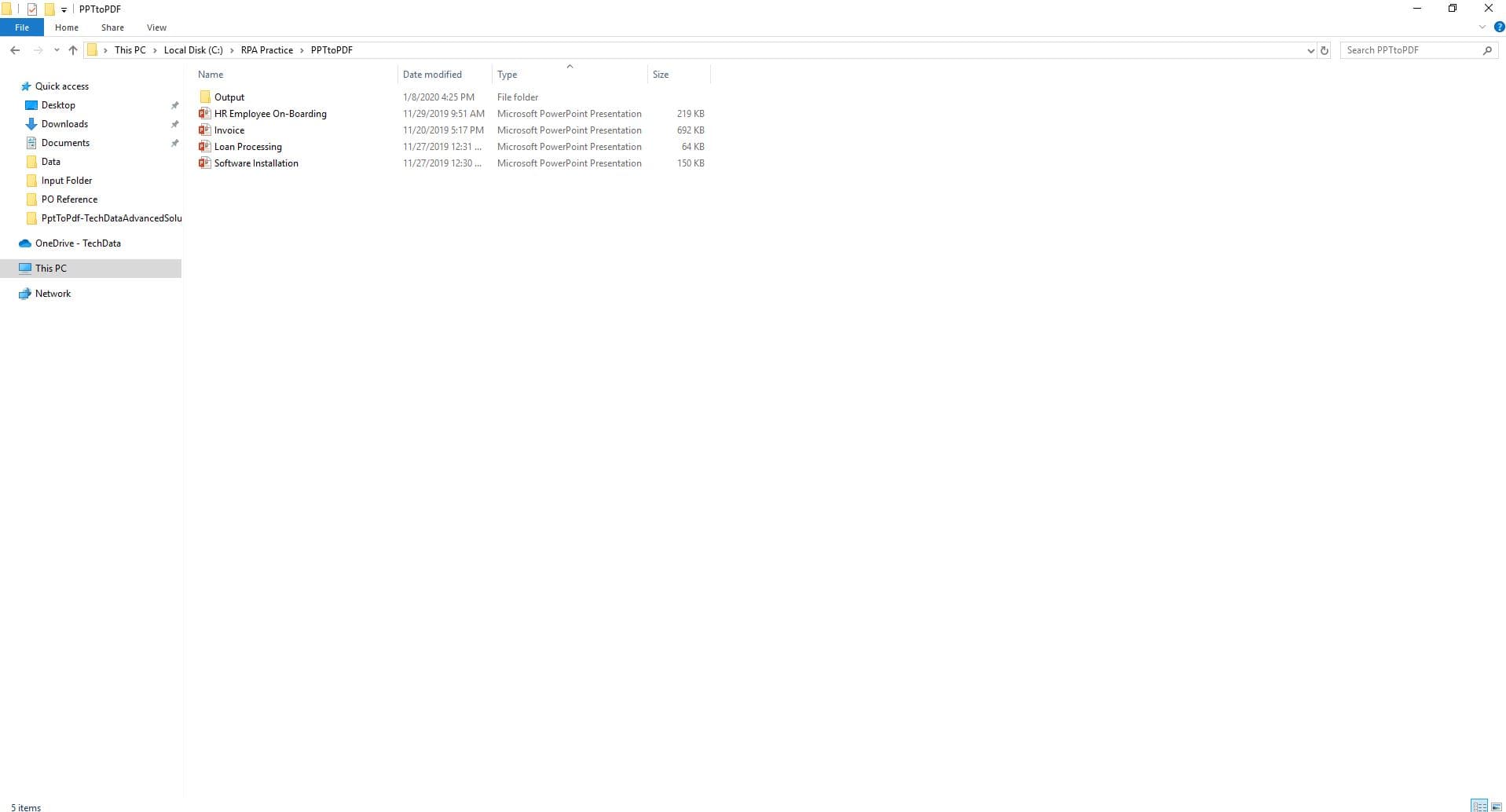1506x812 pixels.
Task: Select the Loan Processing presentation
Action: click(x=247, y=147)
